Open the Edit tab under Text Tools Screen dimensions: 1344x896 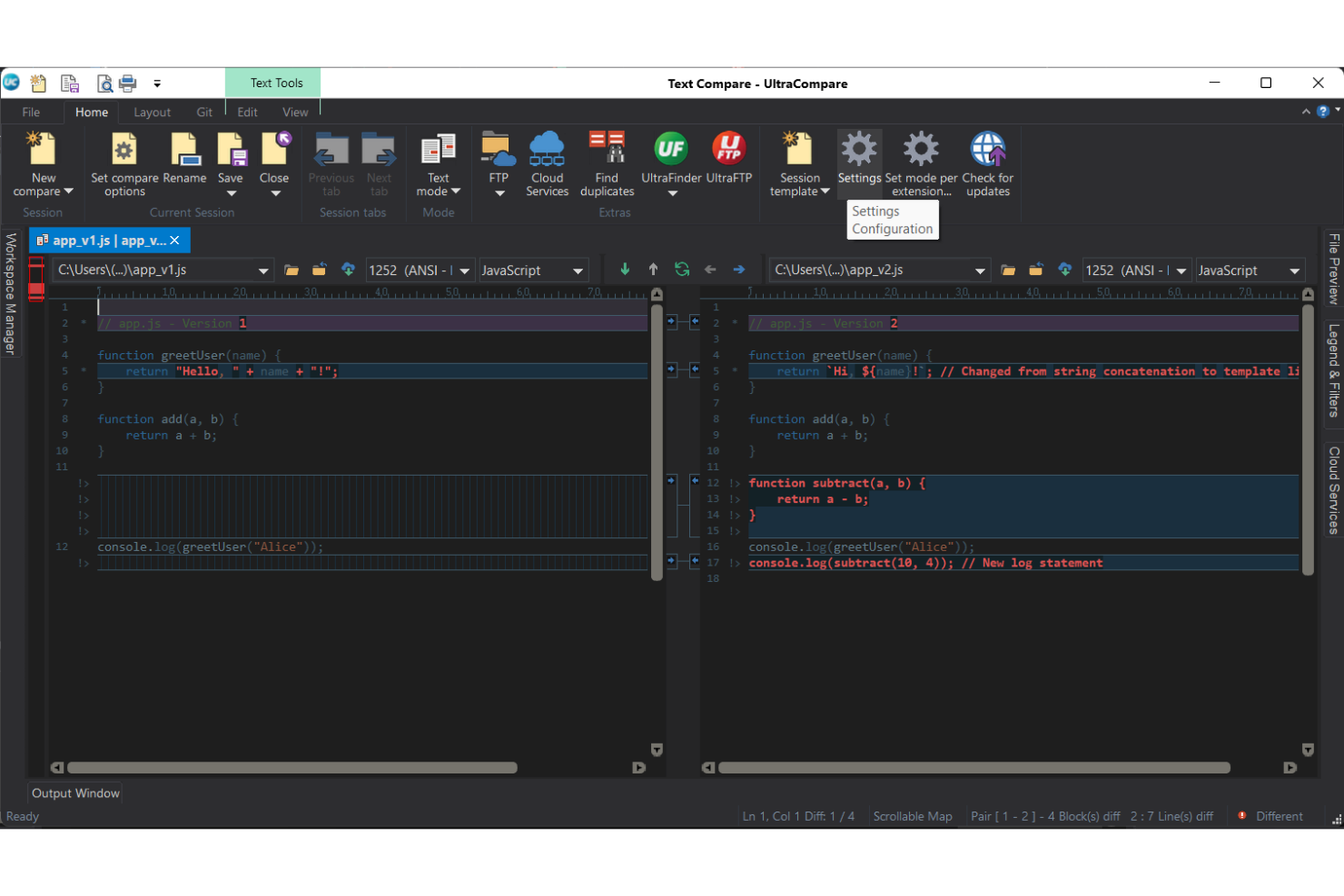[x=248, y=113]
